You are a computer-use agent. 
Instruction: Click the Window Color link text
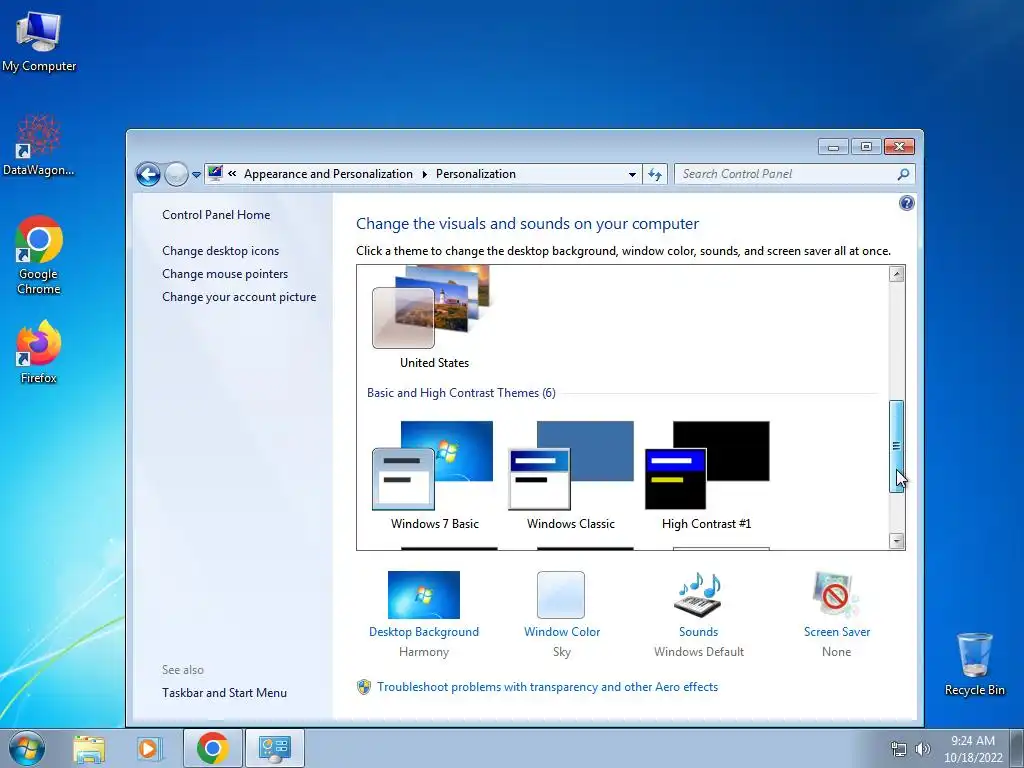click(562, 632)
